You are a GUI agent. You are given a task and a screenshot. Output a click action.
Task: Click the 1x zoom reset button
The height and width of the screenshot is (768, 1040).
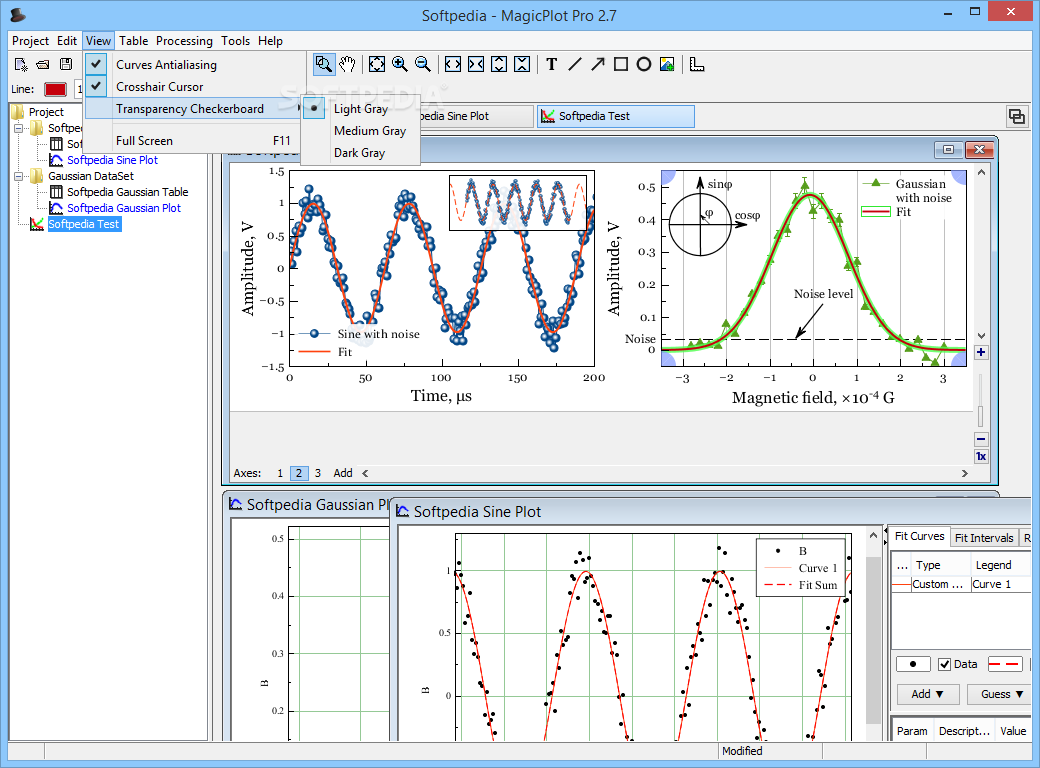(981, 456)
